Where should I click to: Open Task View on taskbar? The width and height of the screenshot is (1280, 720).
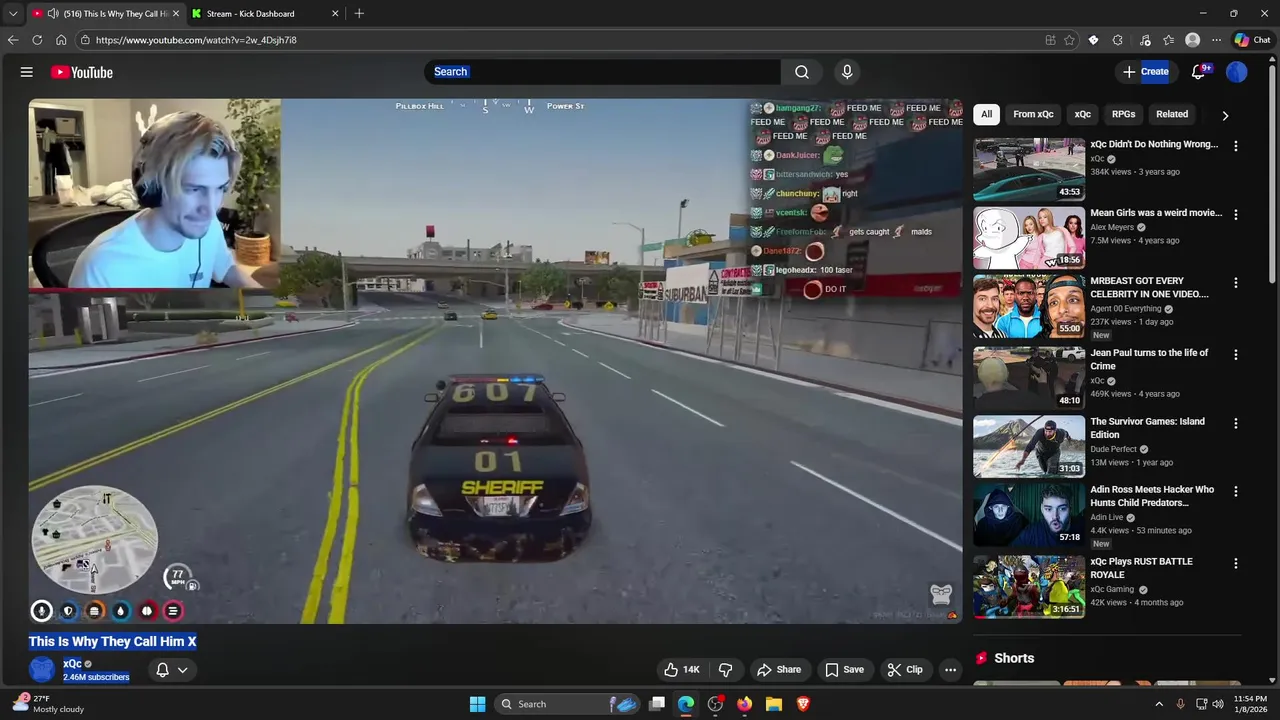(657, 704)
